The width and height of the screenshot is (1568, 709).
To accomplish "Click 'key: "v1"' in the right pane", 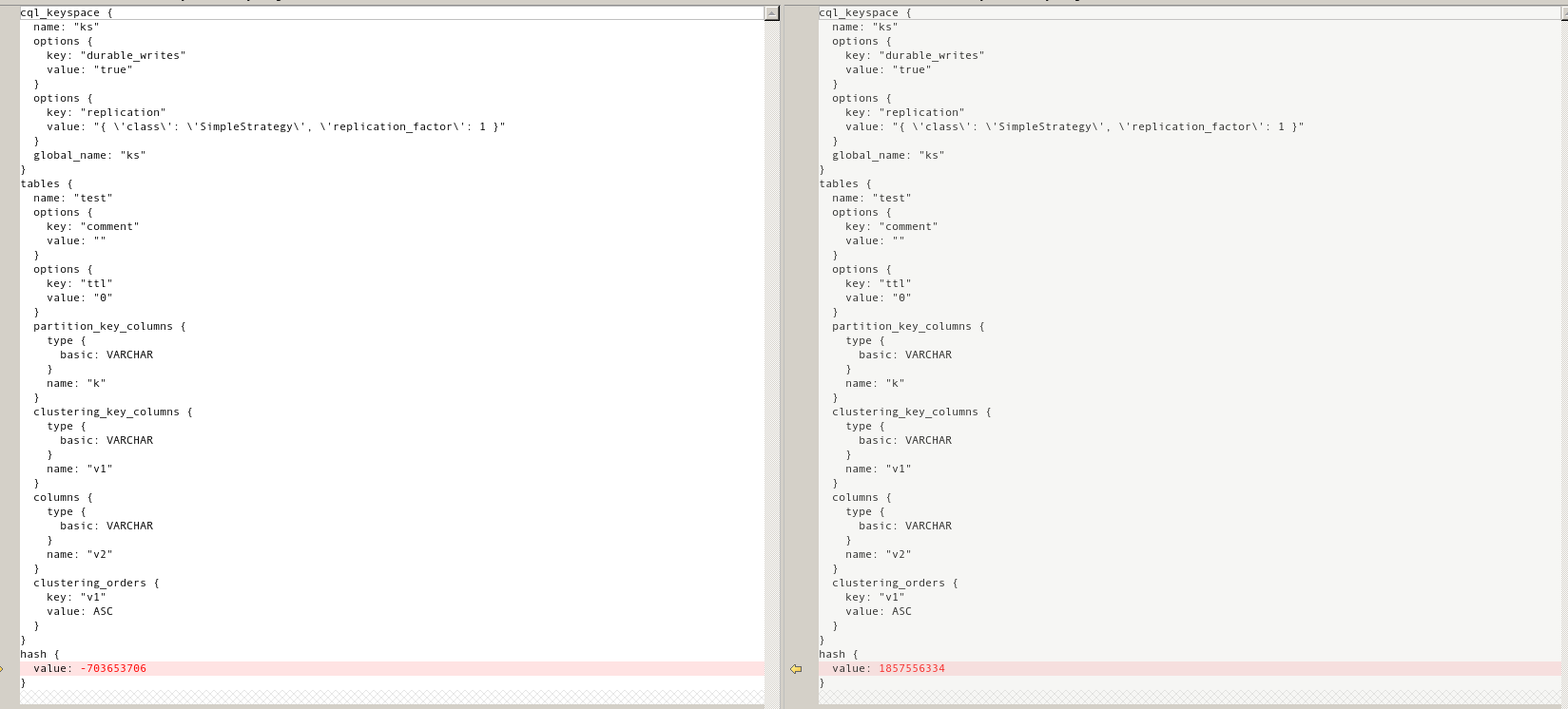I will click(x=875, y=598).
